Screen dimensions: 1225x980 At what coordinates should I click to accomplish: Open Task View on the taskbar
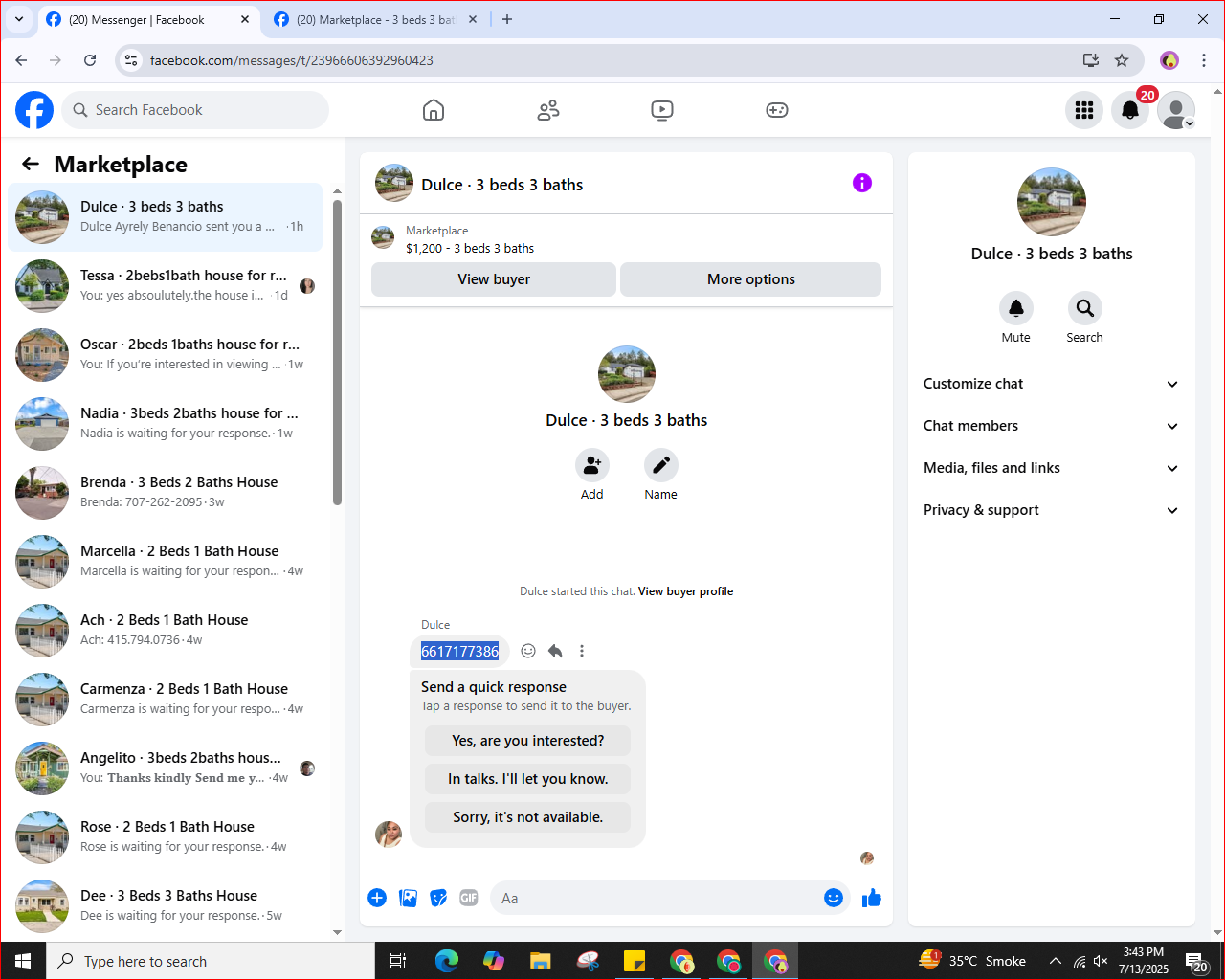click(398, 961)
